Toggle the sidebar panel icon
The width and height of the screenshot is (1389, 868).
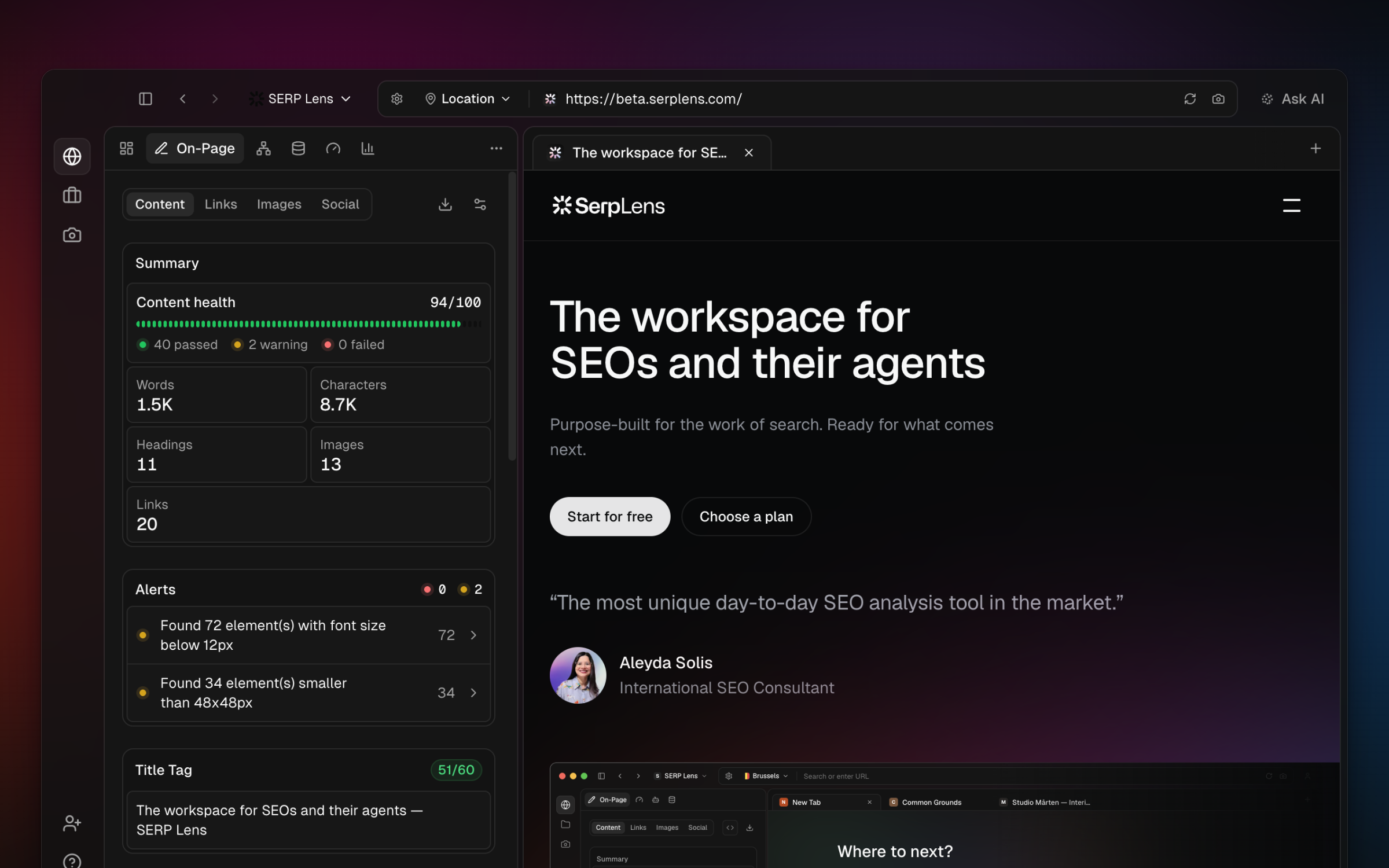point(145,99)
